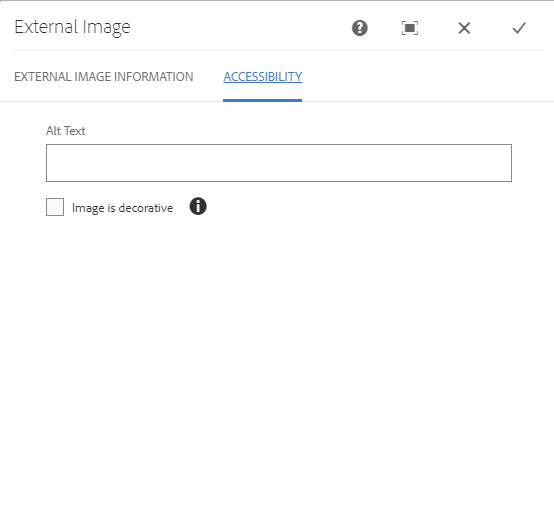Cancel the External Image dialog with X
Image resolution: width=554 pixels, height=523 pixels.
coord(464,28)
